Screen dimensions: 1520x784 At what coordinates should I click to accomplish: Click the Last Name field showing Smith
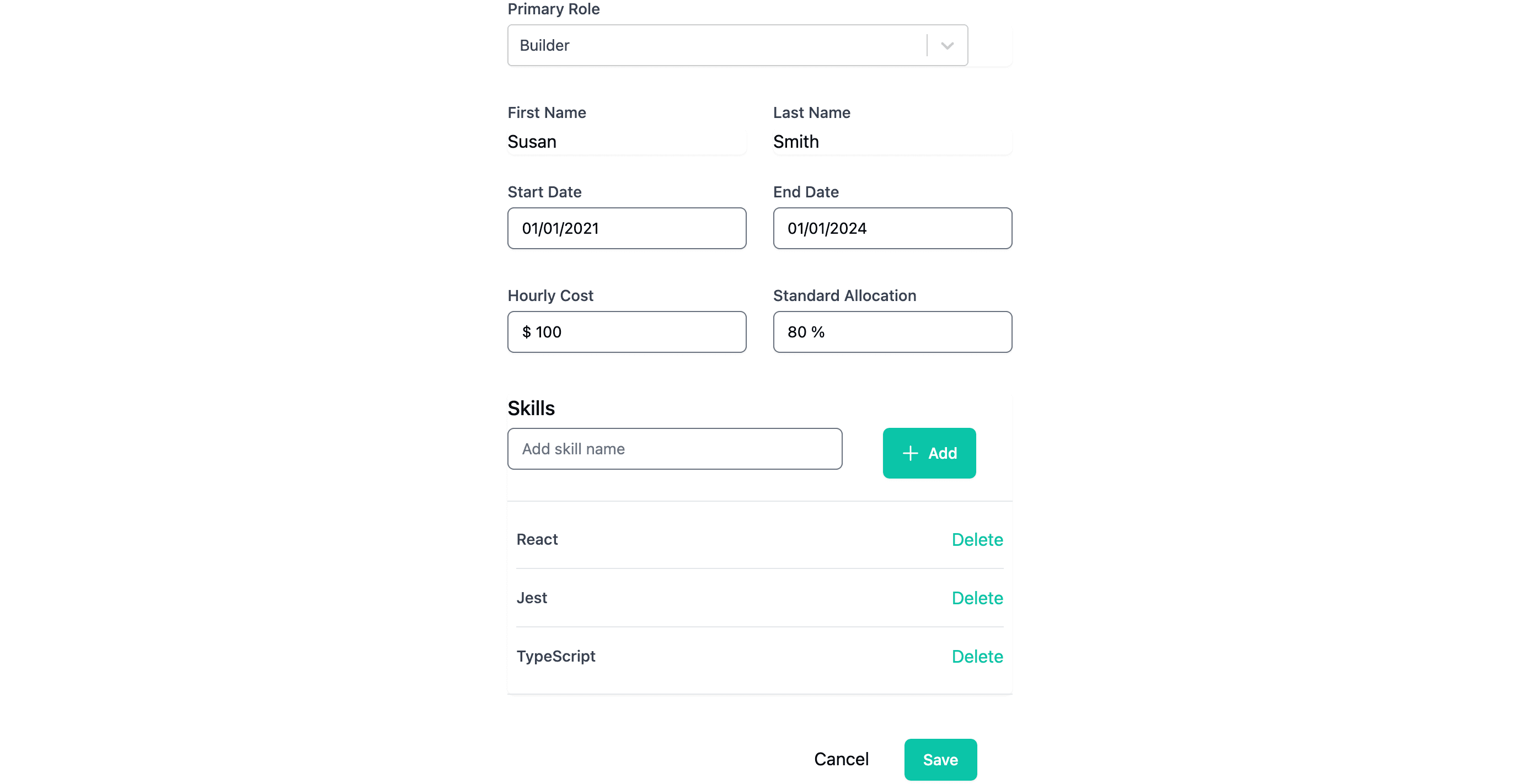[891, 142]
